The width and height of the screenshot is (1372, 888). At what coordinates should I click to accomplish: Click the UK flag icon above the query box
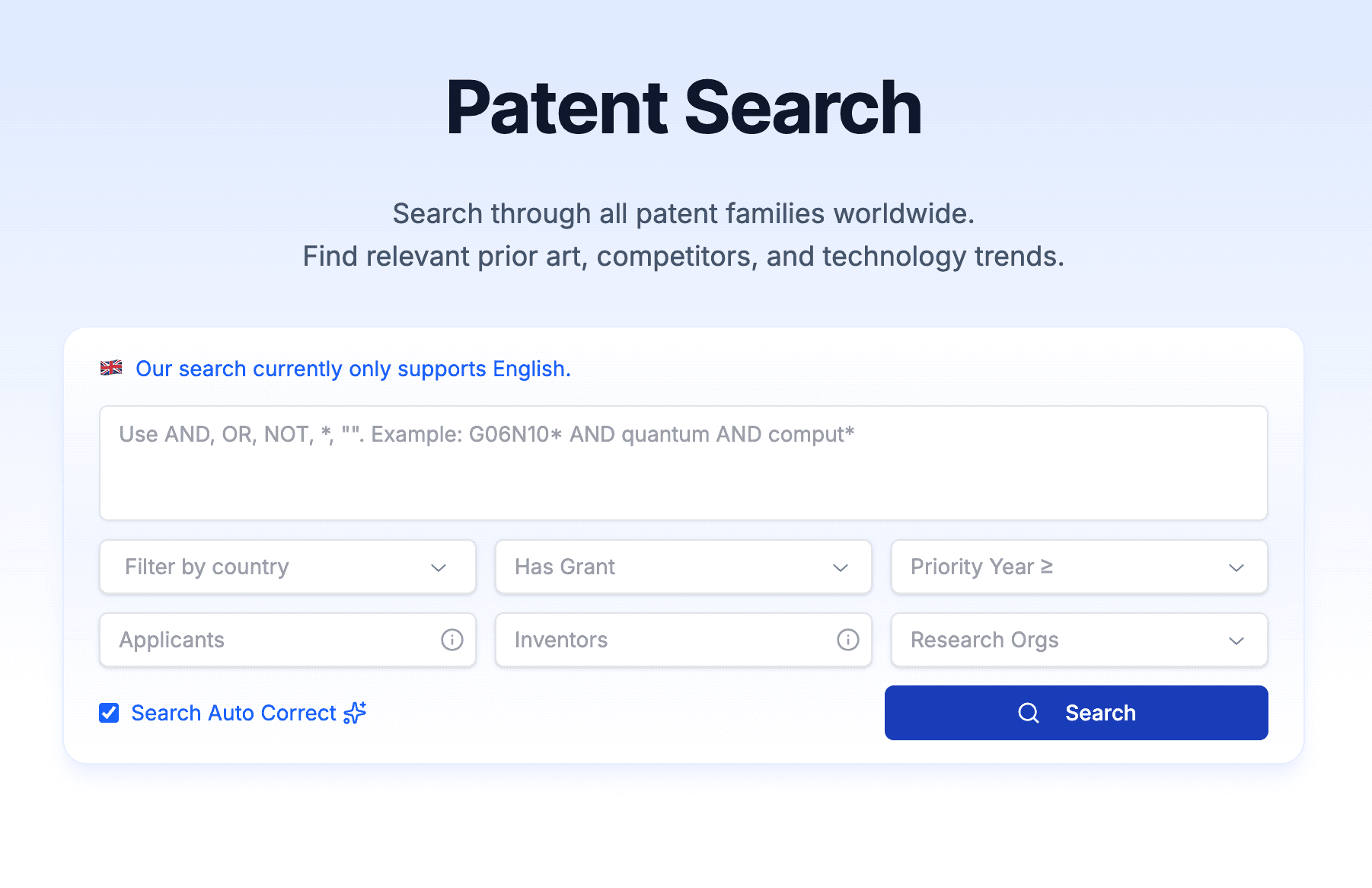coord(111,368)
